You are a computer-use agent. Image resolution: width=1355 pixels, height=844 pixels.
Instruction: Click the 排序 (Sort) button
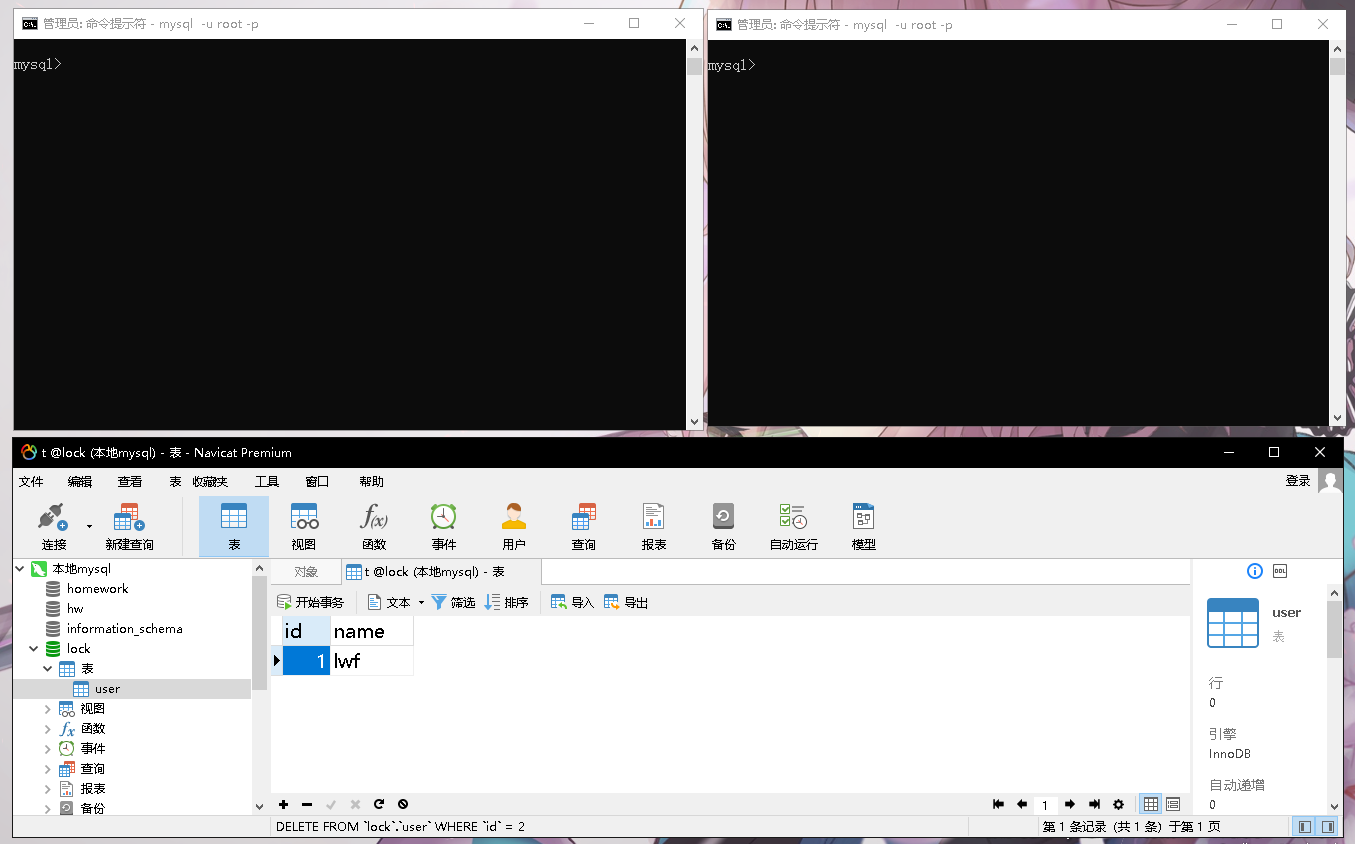tap(506, 602)
